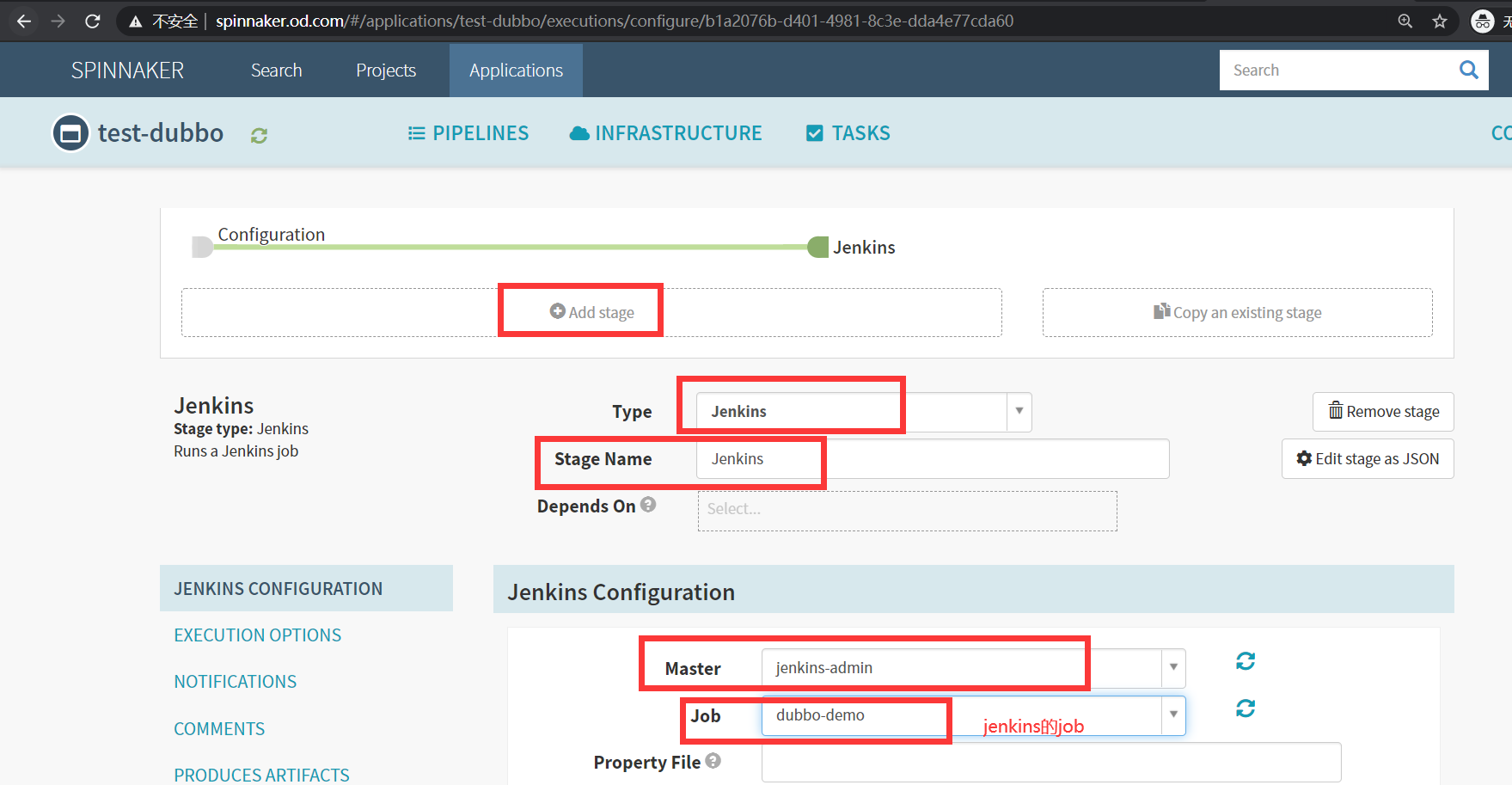This screenshot has height=785, width=1512.
Task: Refresh the Jenkins Master list
Action: [1246, 661]
